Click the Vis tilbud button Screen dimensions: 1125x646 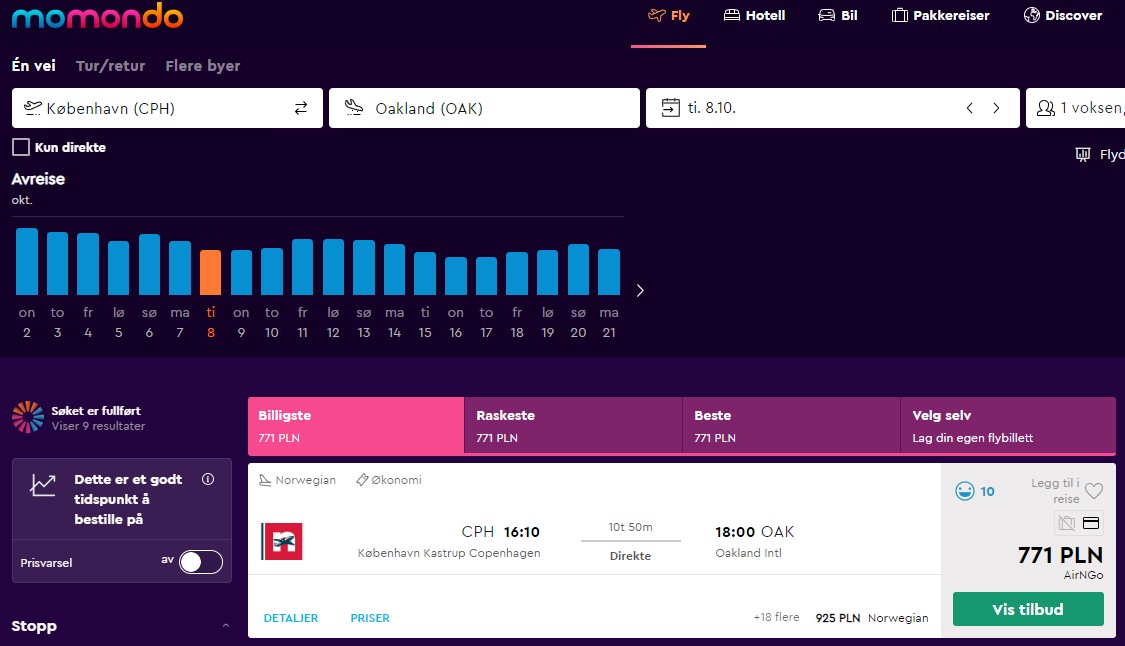(1027, 609)
